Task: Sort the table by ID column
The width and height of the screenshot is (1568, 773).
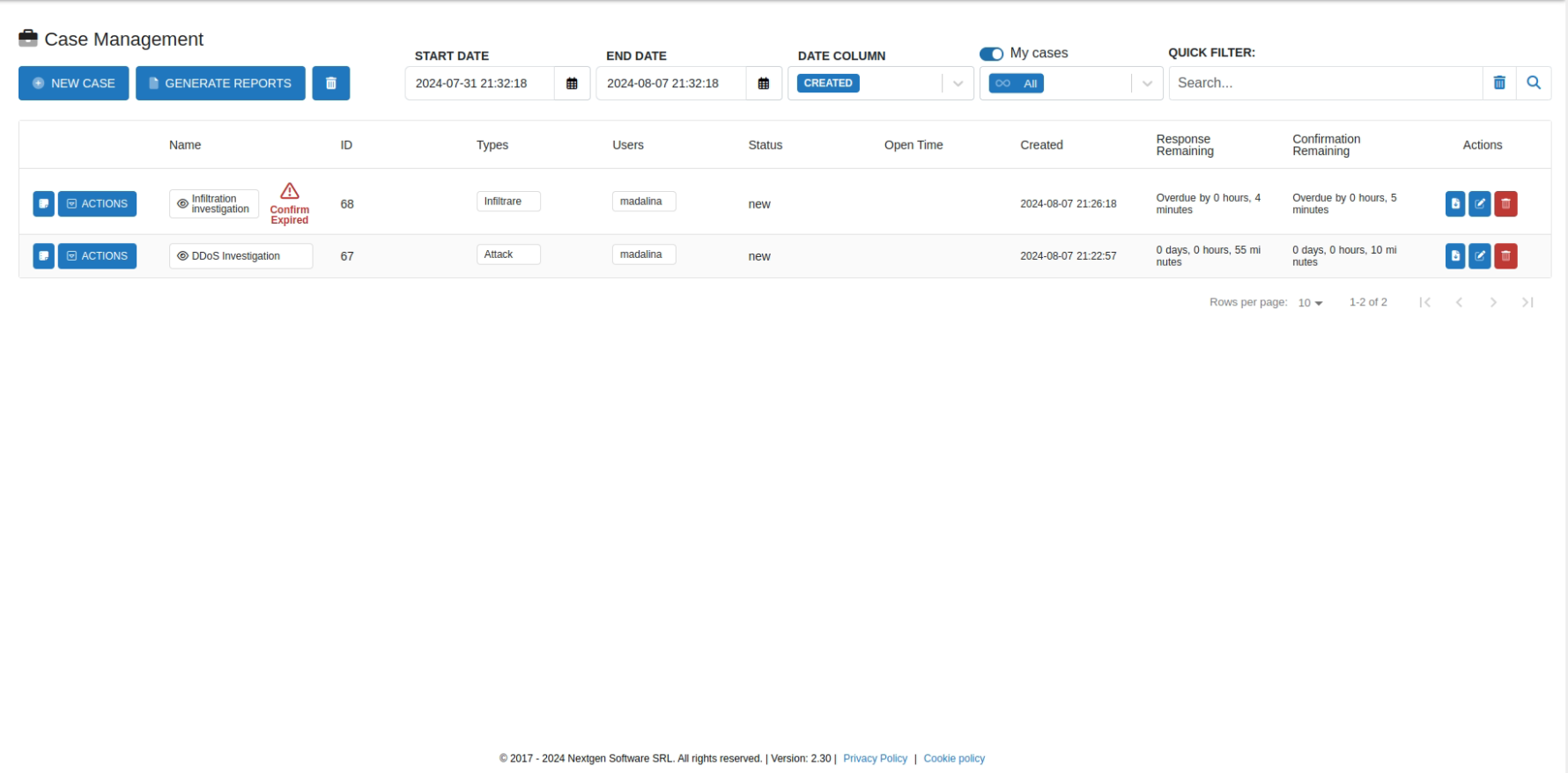Action: (x=346, y=145)
